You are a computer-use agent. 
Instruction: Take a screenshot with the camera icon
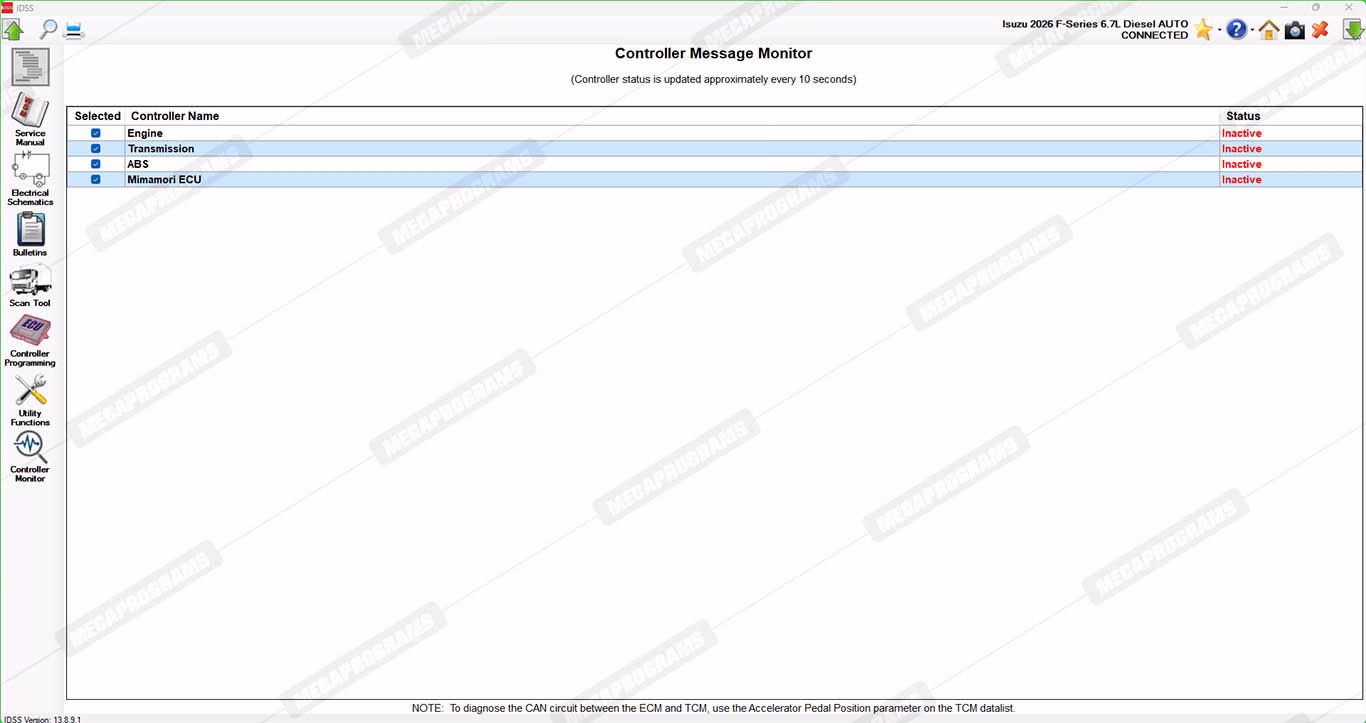click(1295, 30)
